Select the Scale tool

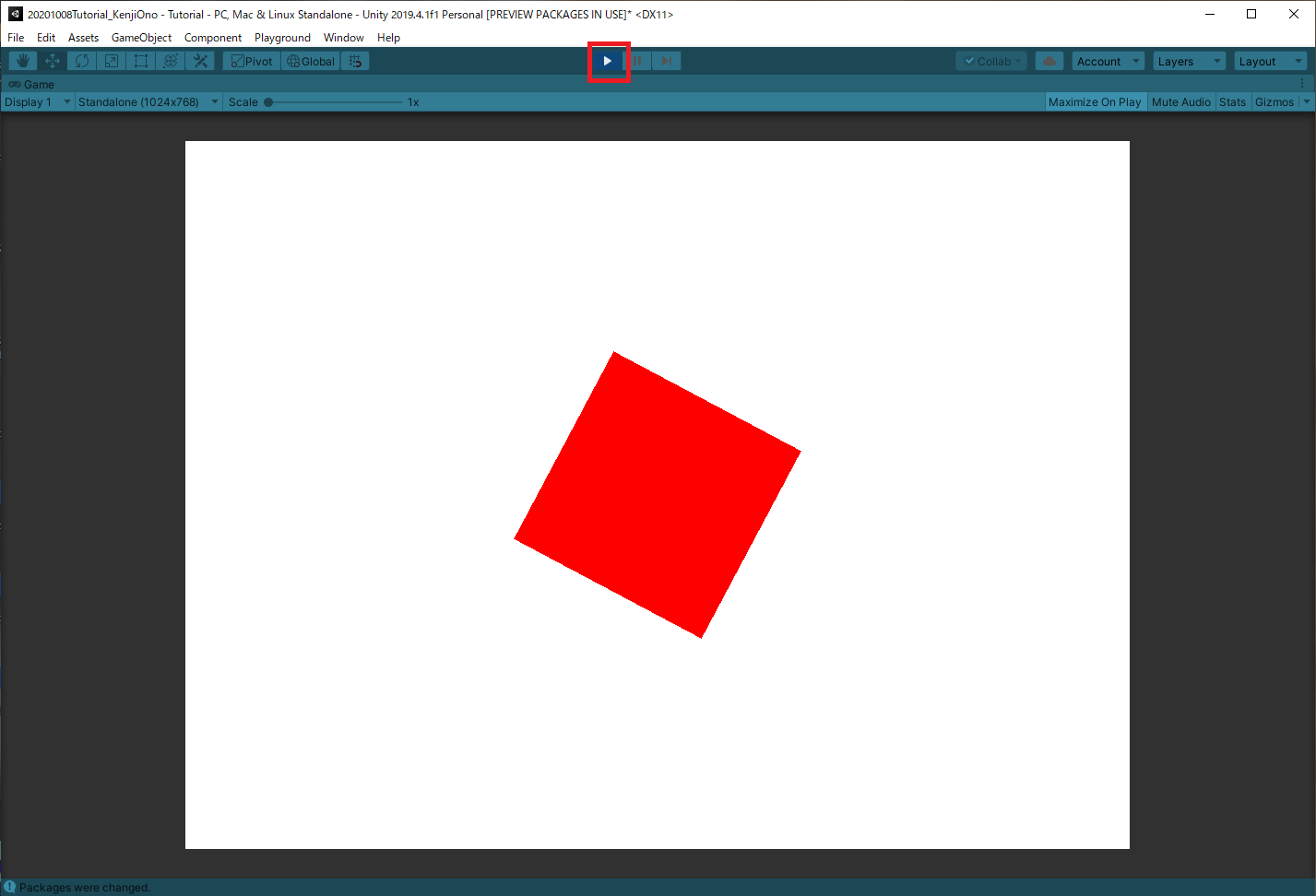(x=112, y=61)
